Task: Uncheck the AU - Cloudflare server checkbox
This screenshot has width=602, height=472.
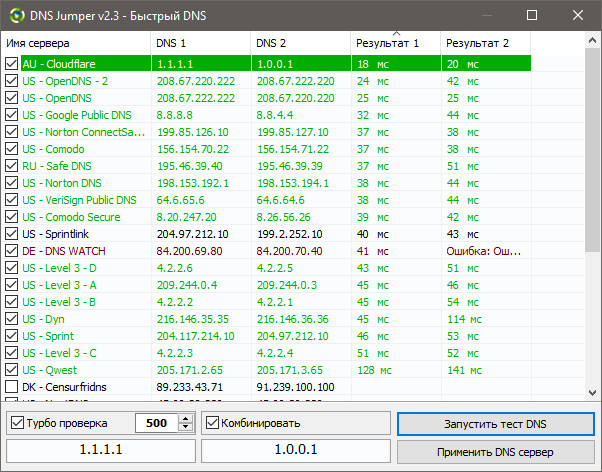Action: (12, 64)
